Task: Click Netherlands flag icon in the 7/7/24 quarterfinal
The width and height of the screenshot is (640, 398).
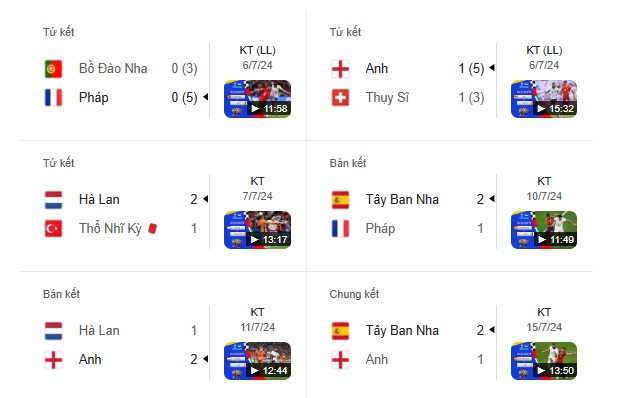Action: 53,200
